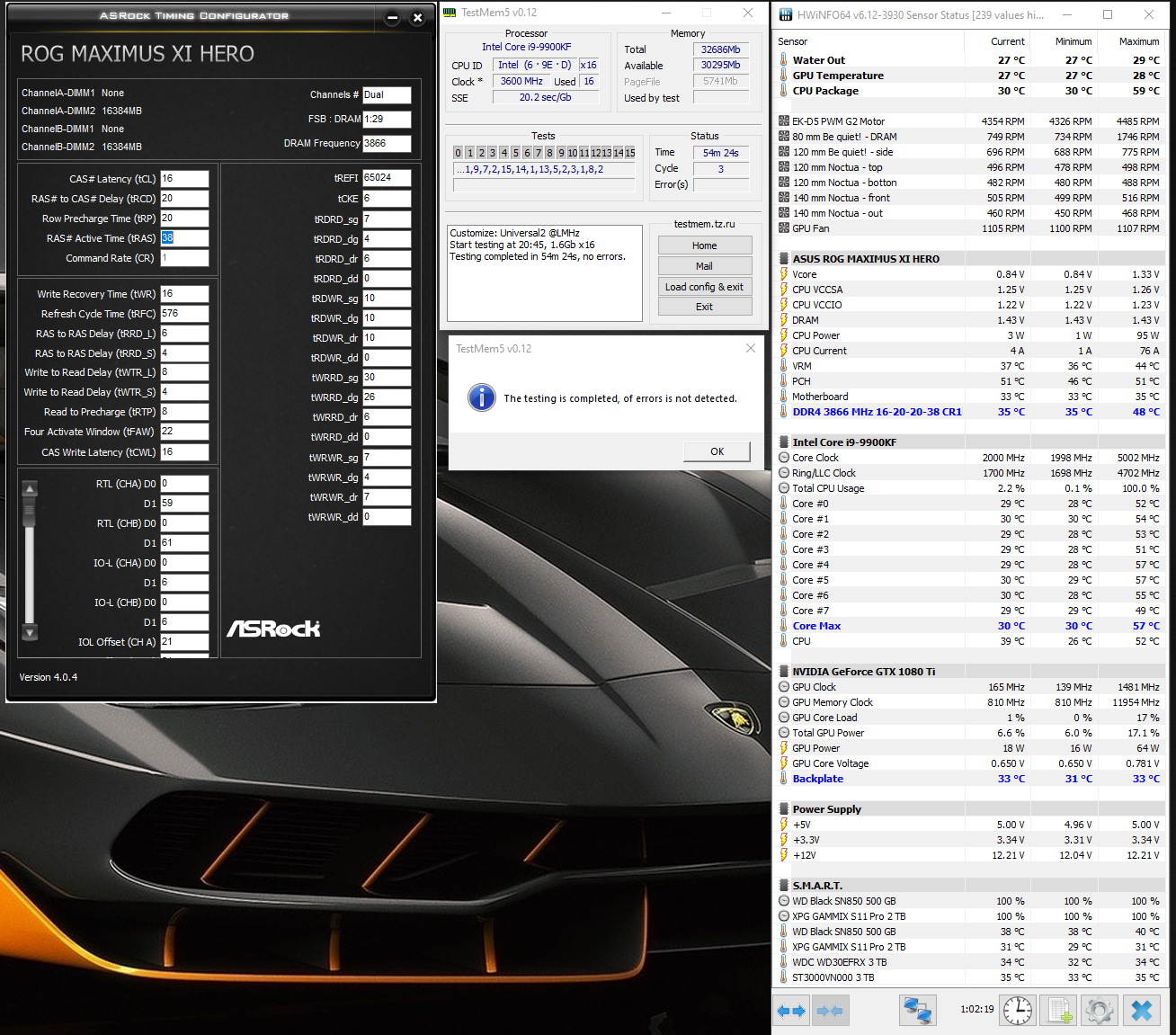
Task: Click the Mail button in TestMem5
Action: (705, 266)
